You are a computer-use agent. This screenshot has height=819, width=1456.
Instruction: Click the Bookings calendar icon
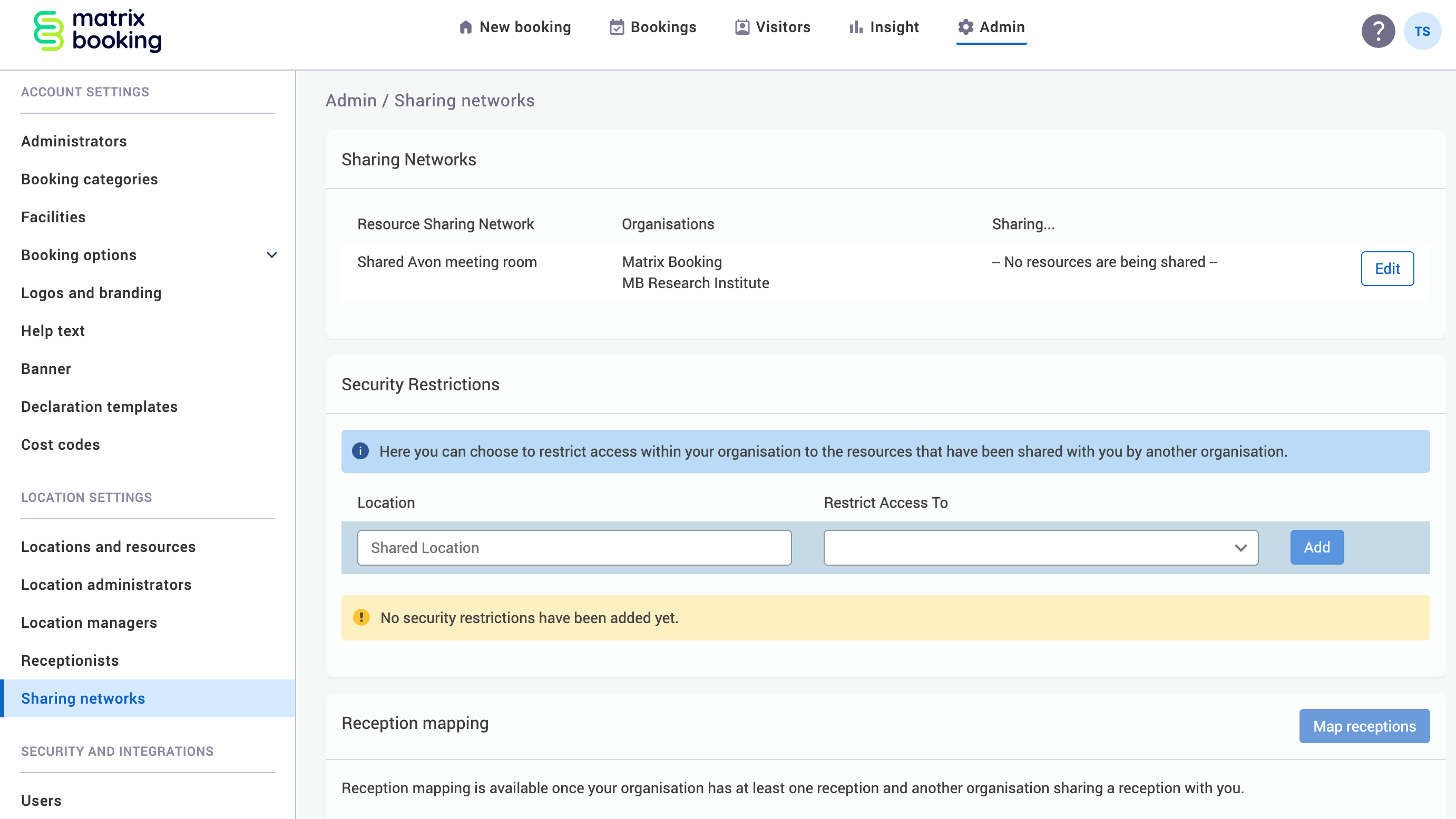click(x=617, y=26)
